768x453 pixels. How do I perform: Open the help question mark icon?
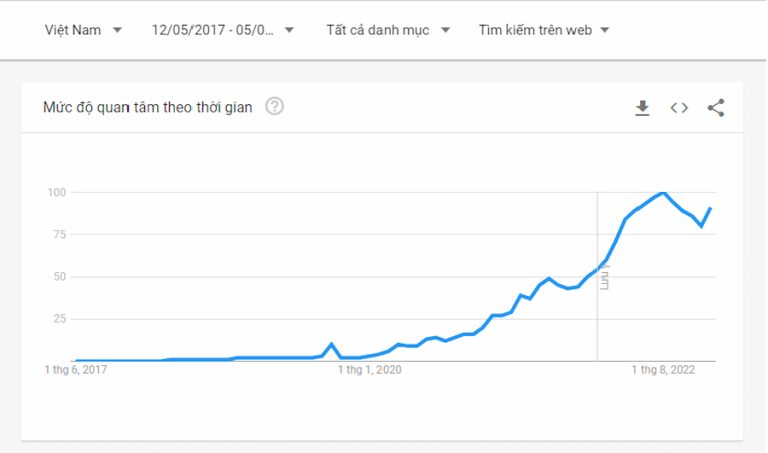[274, 106]
